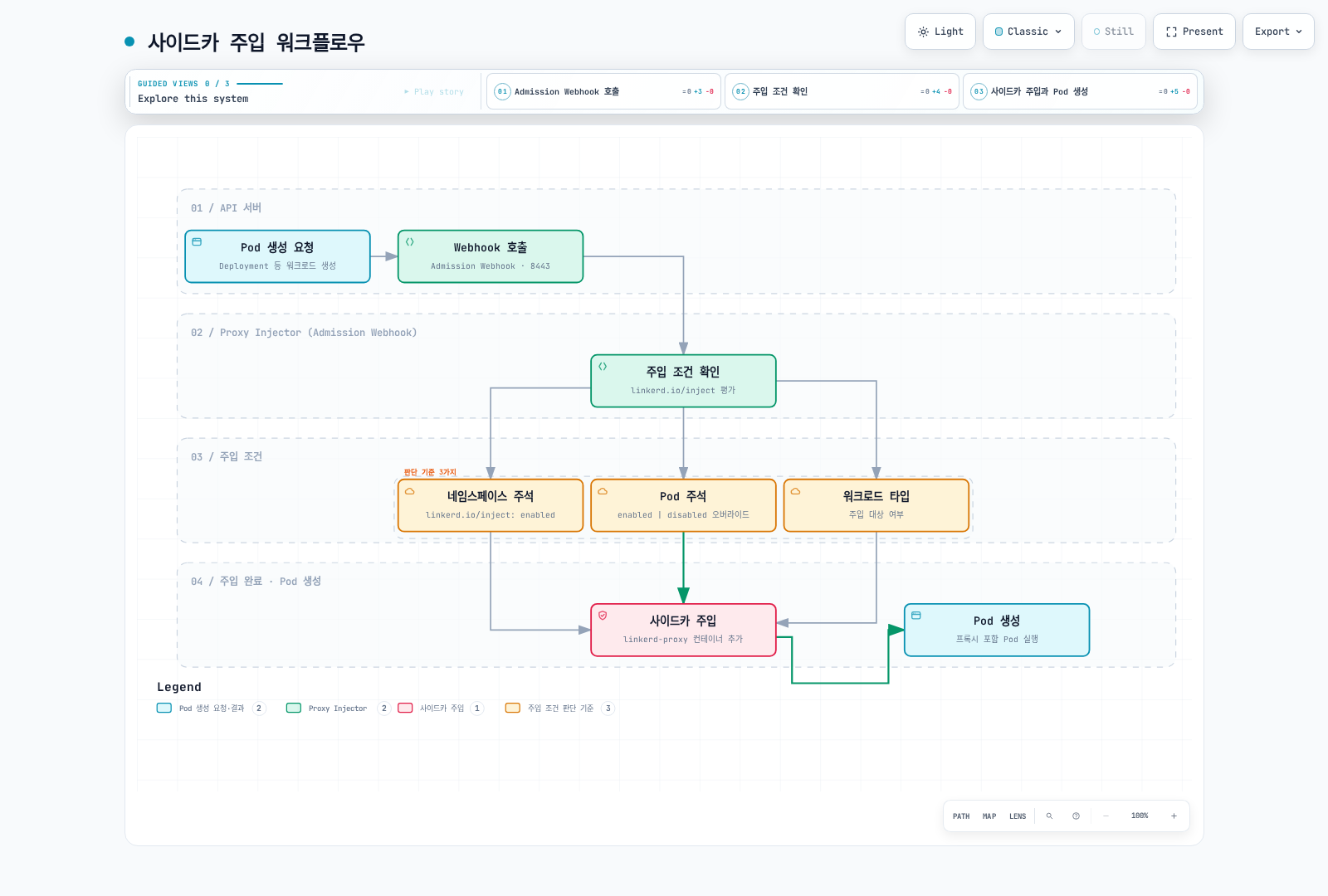Click the search magnifier icon
Viewport: 1328px width, 896px height.
coord(1049,816)
